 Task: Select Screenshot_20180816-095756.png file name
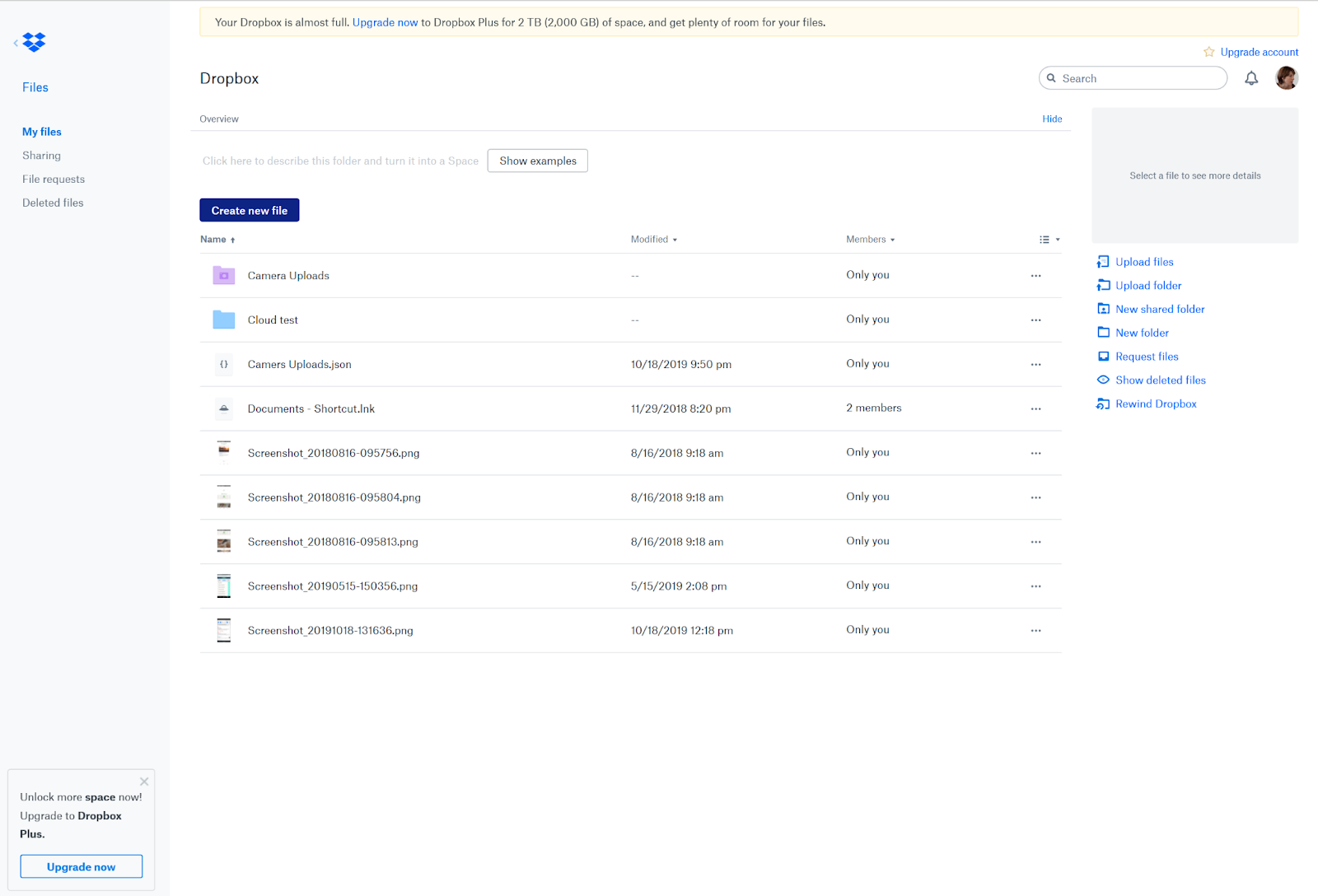334,453
